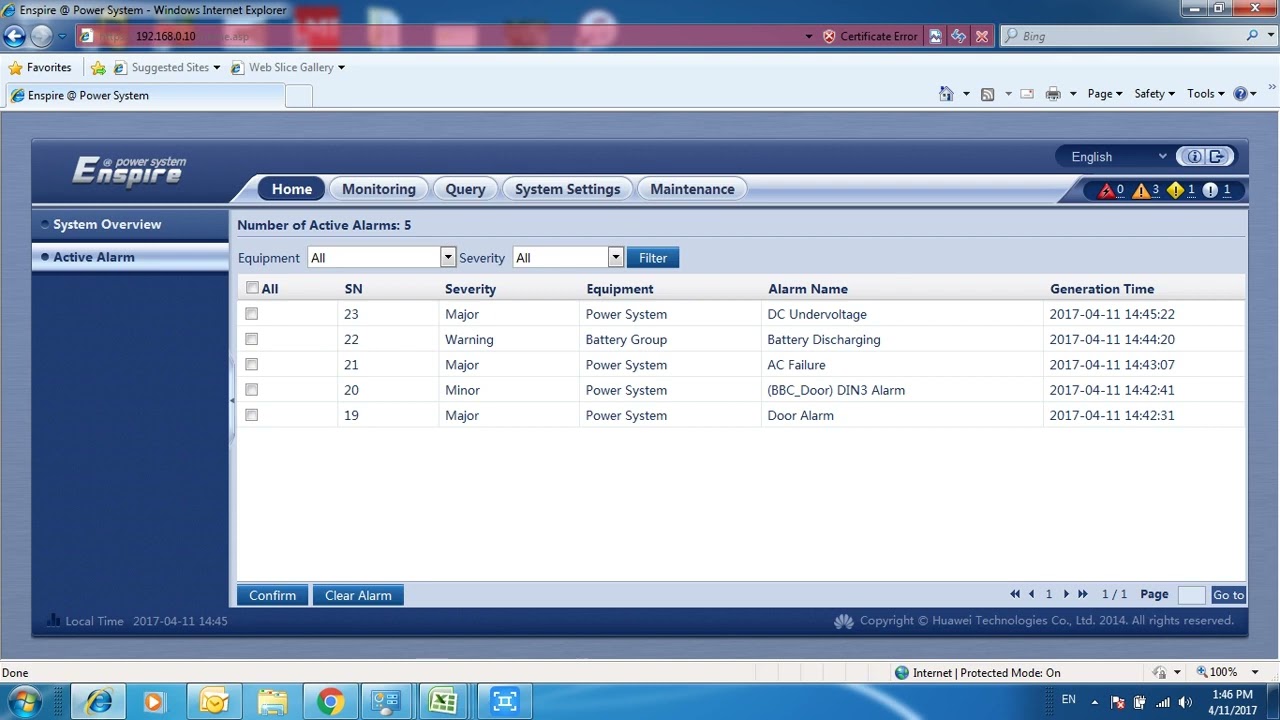
Task: Open the Tools menu dropdown
Action: tap(1206, 94)
